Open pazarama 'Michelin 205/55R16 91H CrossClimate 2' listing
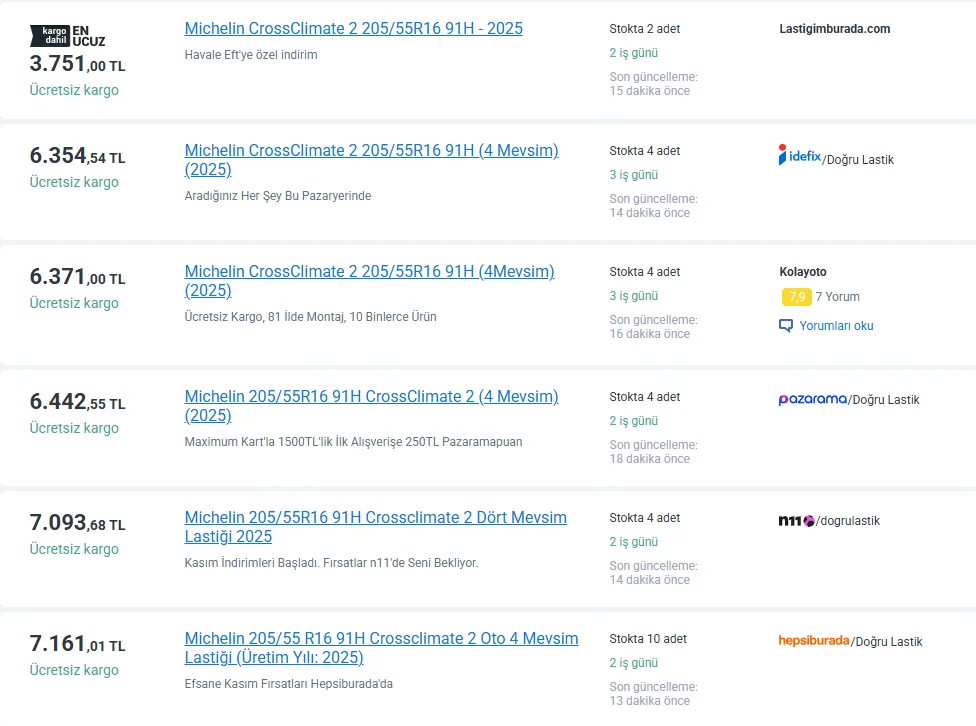This screenshot has width=976, height=726. [371, 406]
